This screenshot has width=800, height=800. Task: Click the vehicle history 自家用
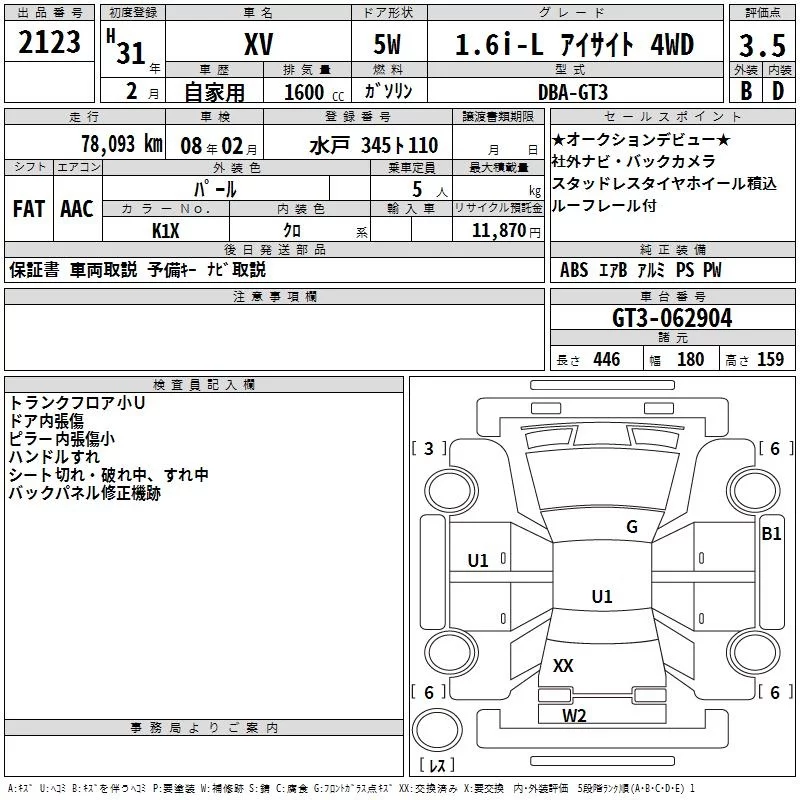[214, 92]
